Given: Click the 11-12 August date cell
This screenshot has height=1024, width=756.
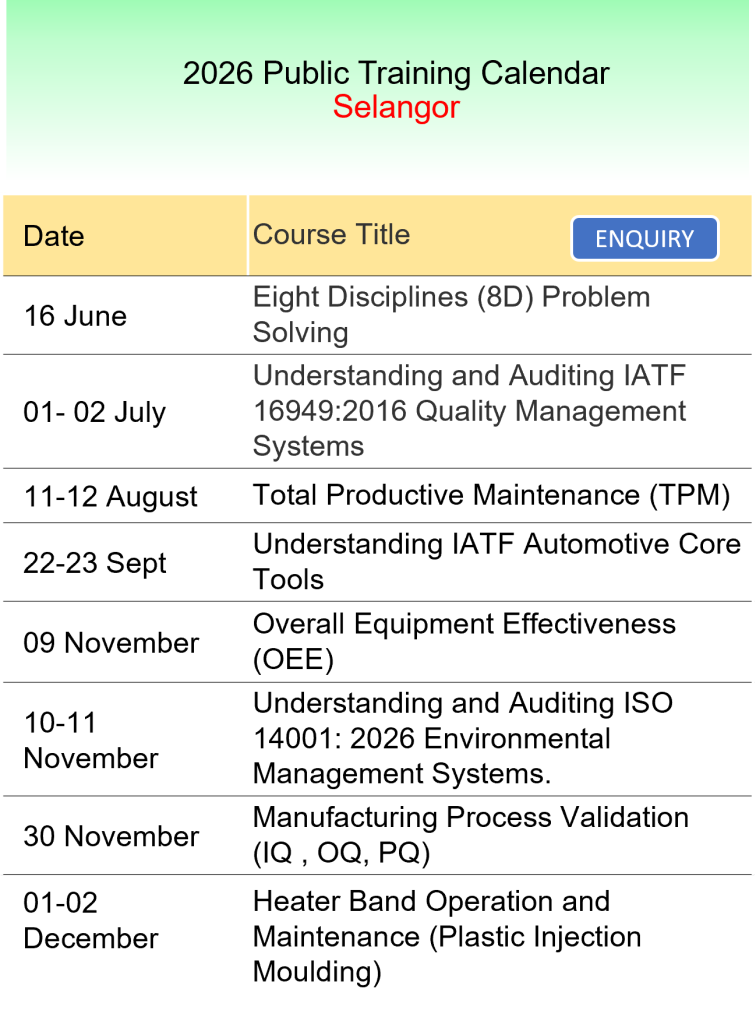Looking at the screenshot, I should point(111,497).
